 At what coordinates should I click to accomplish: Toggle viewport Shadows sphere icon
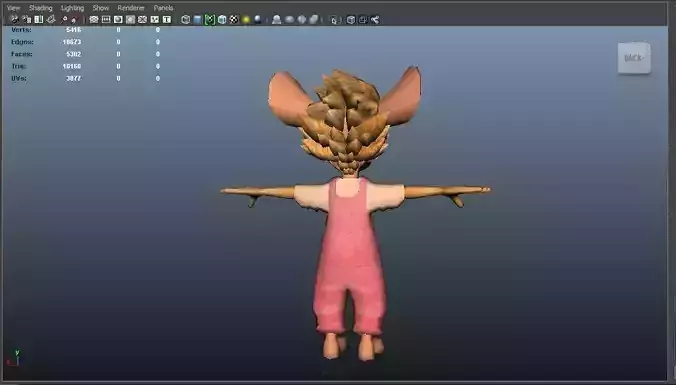pos(258,19)
